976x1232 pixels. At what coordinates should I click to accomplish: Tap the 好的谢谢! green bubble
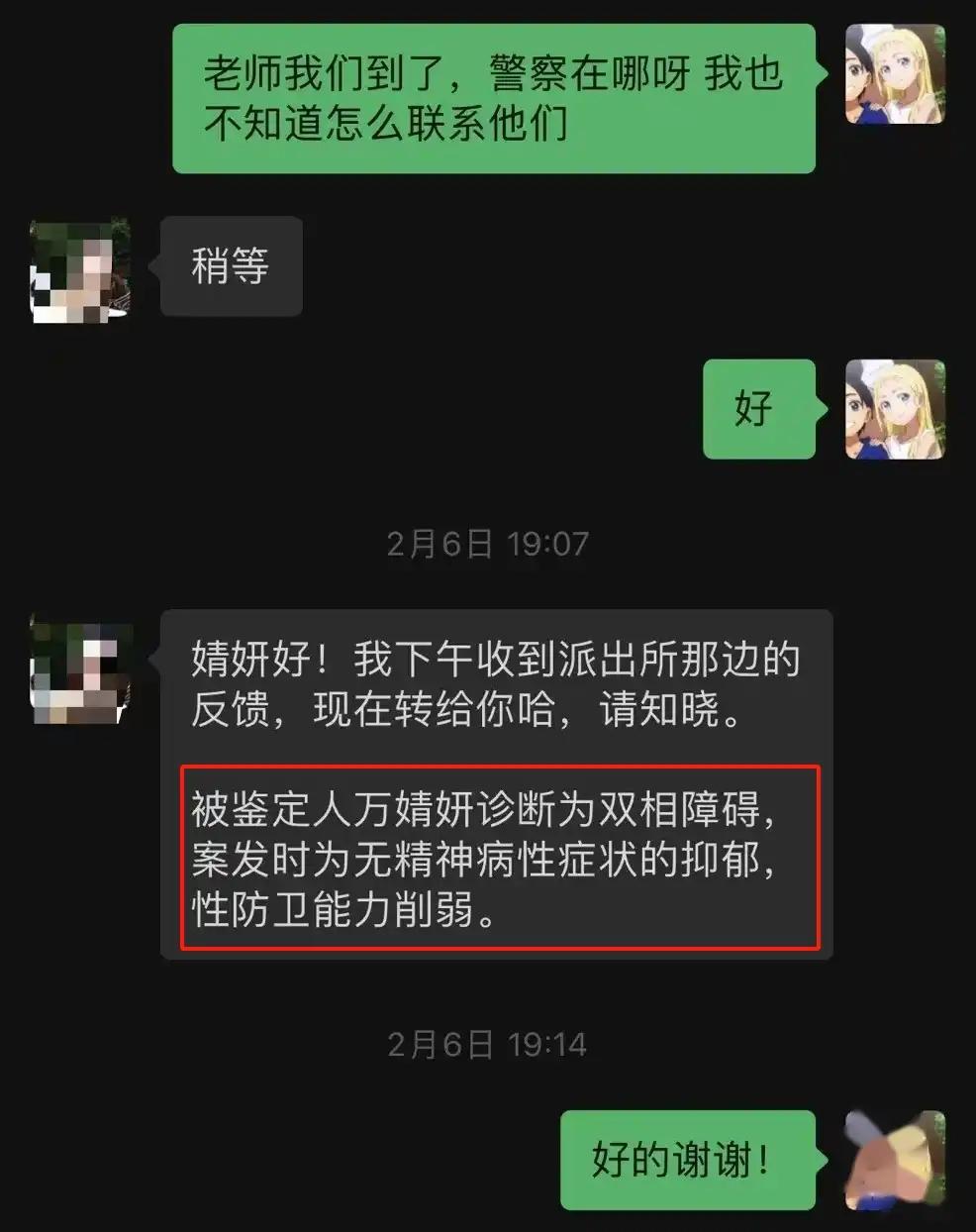(x=688, y=1160)
